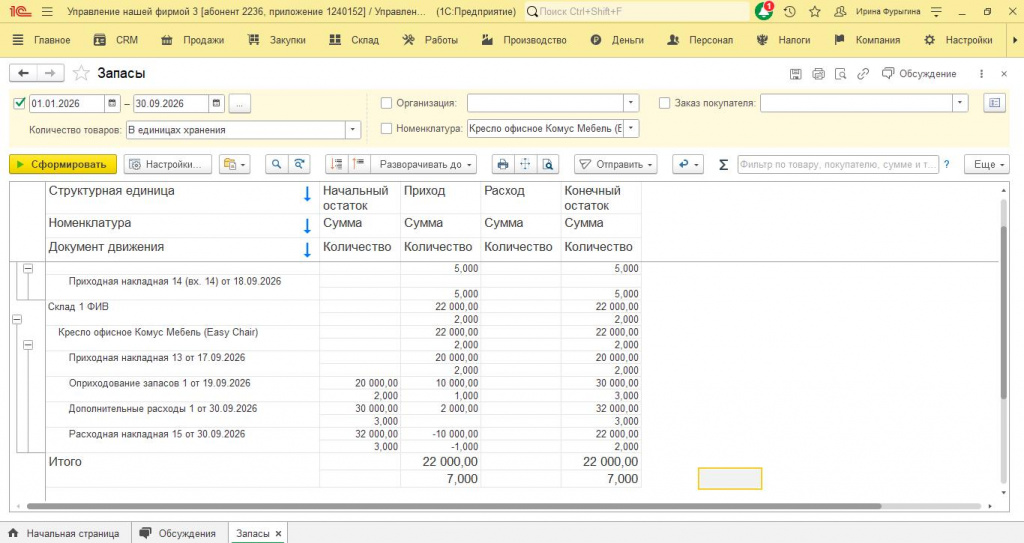Close the Запасы tab
This screenshot has width=1024, height=543.
(x=278, y=534)
